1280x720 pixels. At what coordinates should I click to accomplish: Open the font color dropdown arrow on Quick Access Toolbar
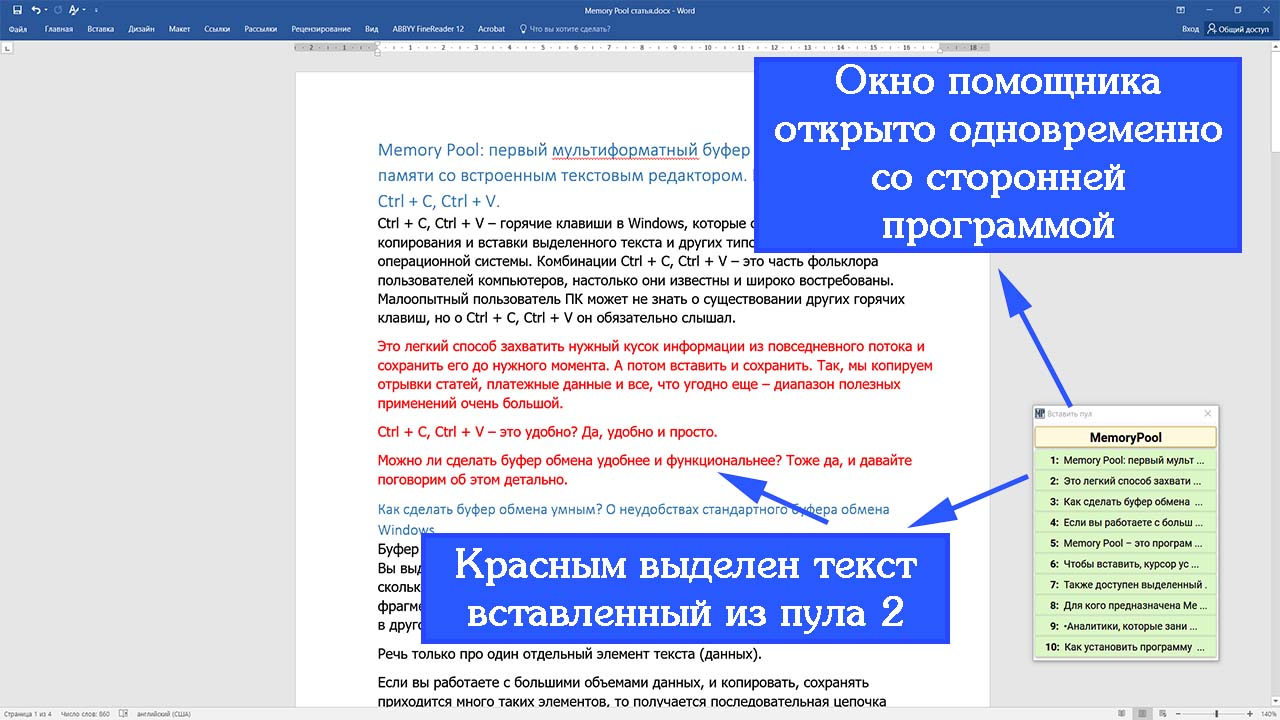click(x=85, y=10)
